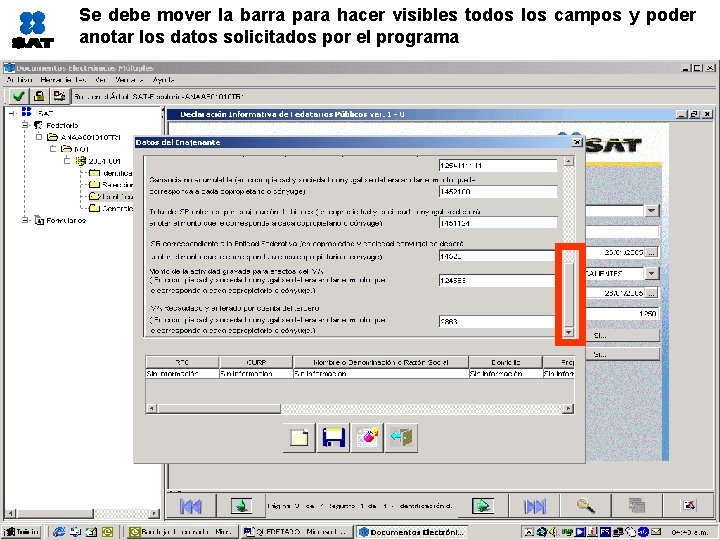Click the Nombre o Denominación column header

[x=381, y=362]
